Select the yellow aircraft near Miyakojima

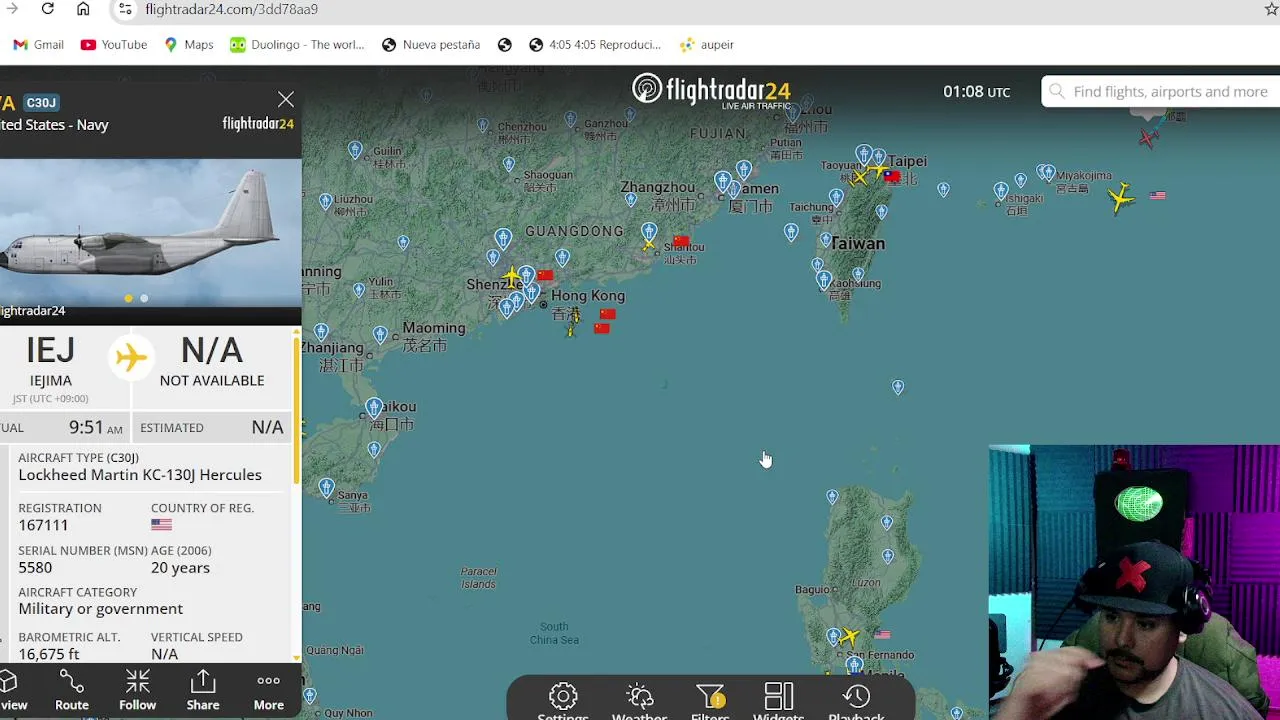[x=1121, y=198]
